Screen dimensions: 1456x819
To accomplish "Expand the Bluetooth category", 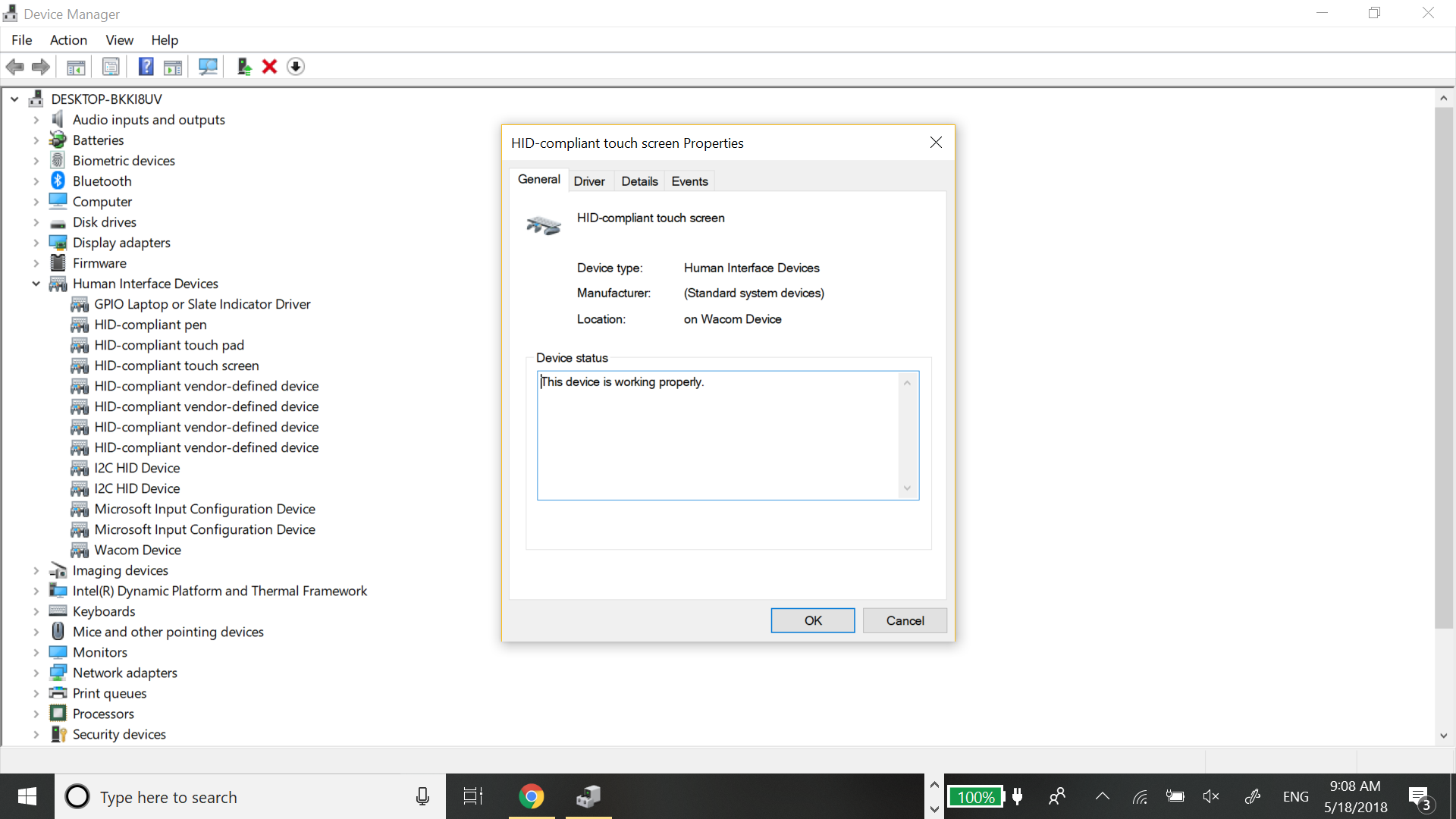I will (x=36, y=181).
